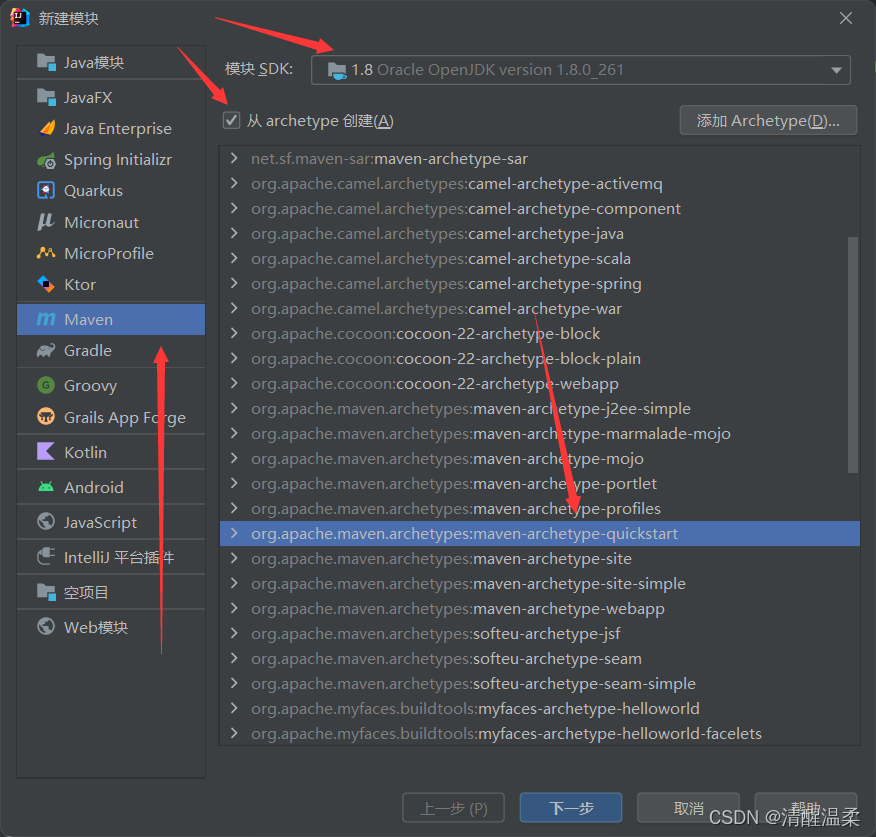876x837 pixels.
Task: Click the 帮助 button
Action: coord(805,807)
